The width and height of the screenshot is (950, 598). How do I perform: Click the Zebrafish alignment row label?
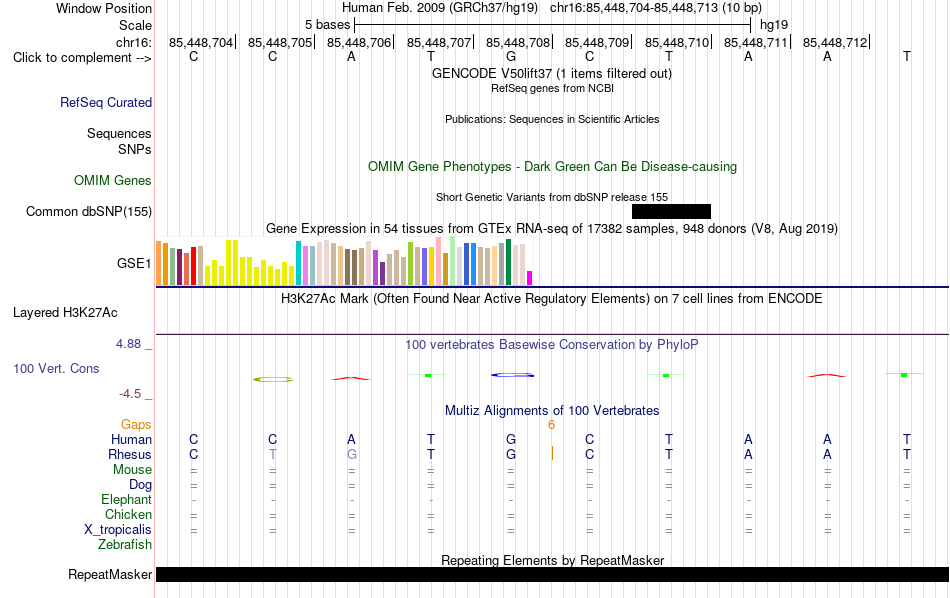[x=125, y=545]
